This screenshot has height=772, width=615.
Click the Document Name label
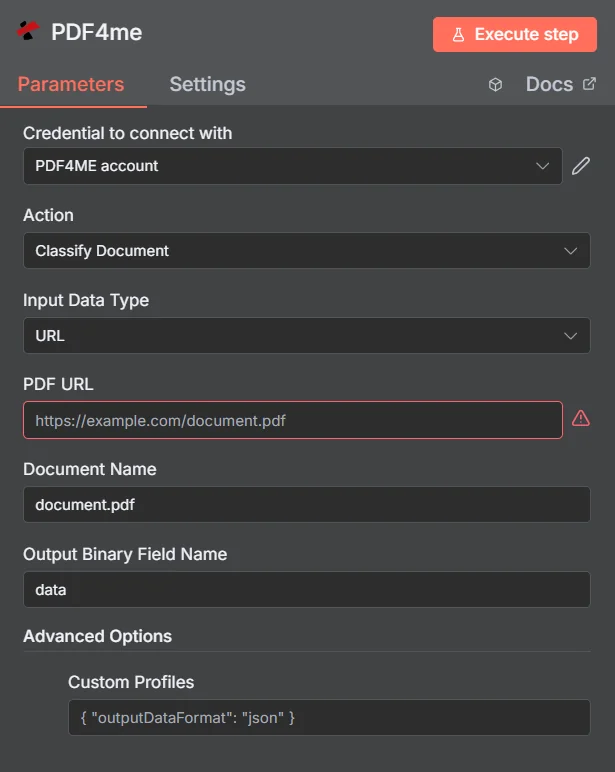pos(90,469)
